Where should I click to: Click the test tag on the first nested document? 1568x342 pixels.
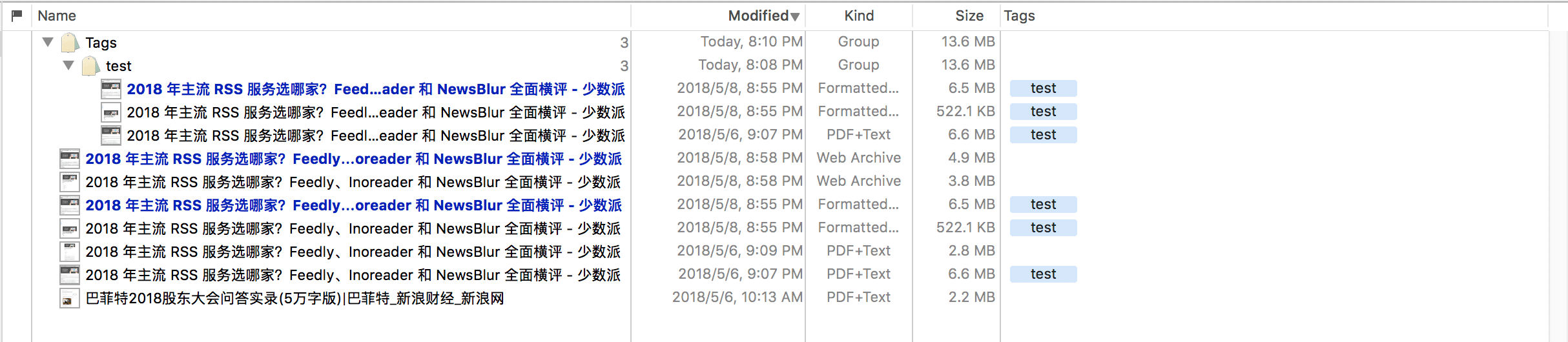pos(1043,88)
